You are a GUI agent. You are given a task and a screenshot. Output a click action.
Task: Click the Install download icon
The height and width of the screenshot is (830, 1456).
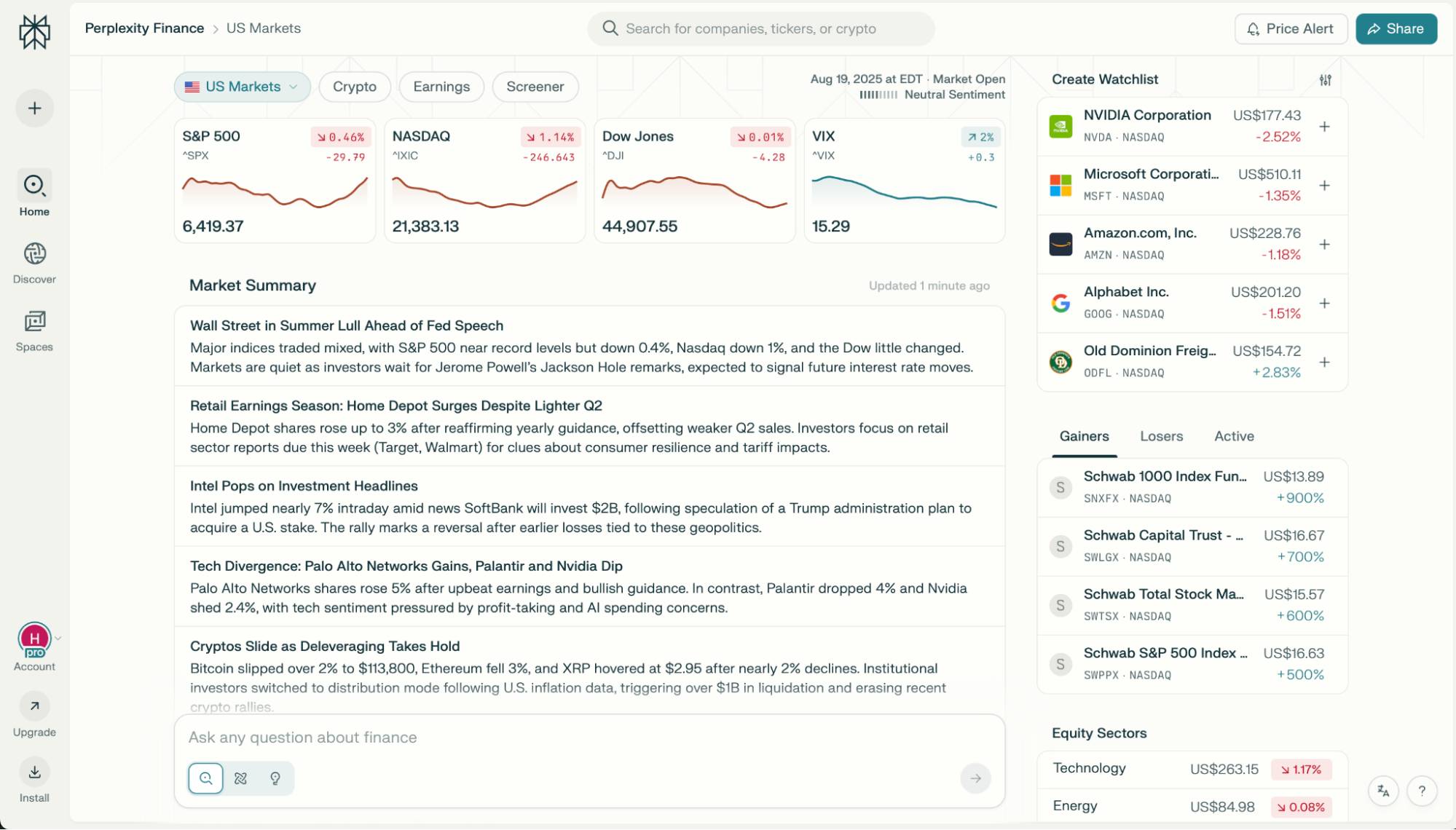pos(34,773)
